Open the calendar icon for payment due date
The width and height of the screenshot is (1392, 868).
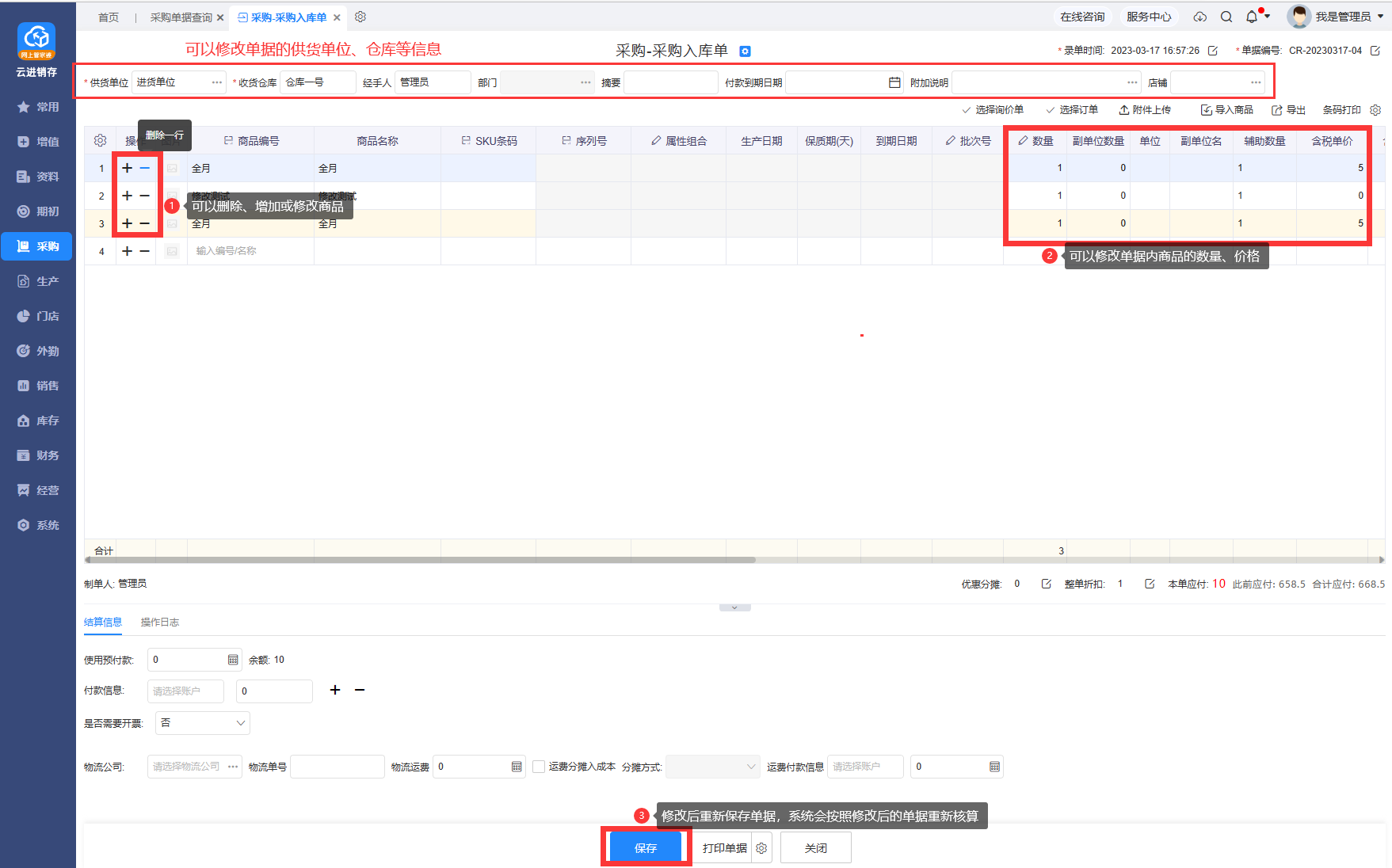894,82
